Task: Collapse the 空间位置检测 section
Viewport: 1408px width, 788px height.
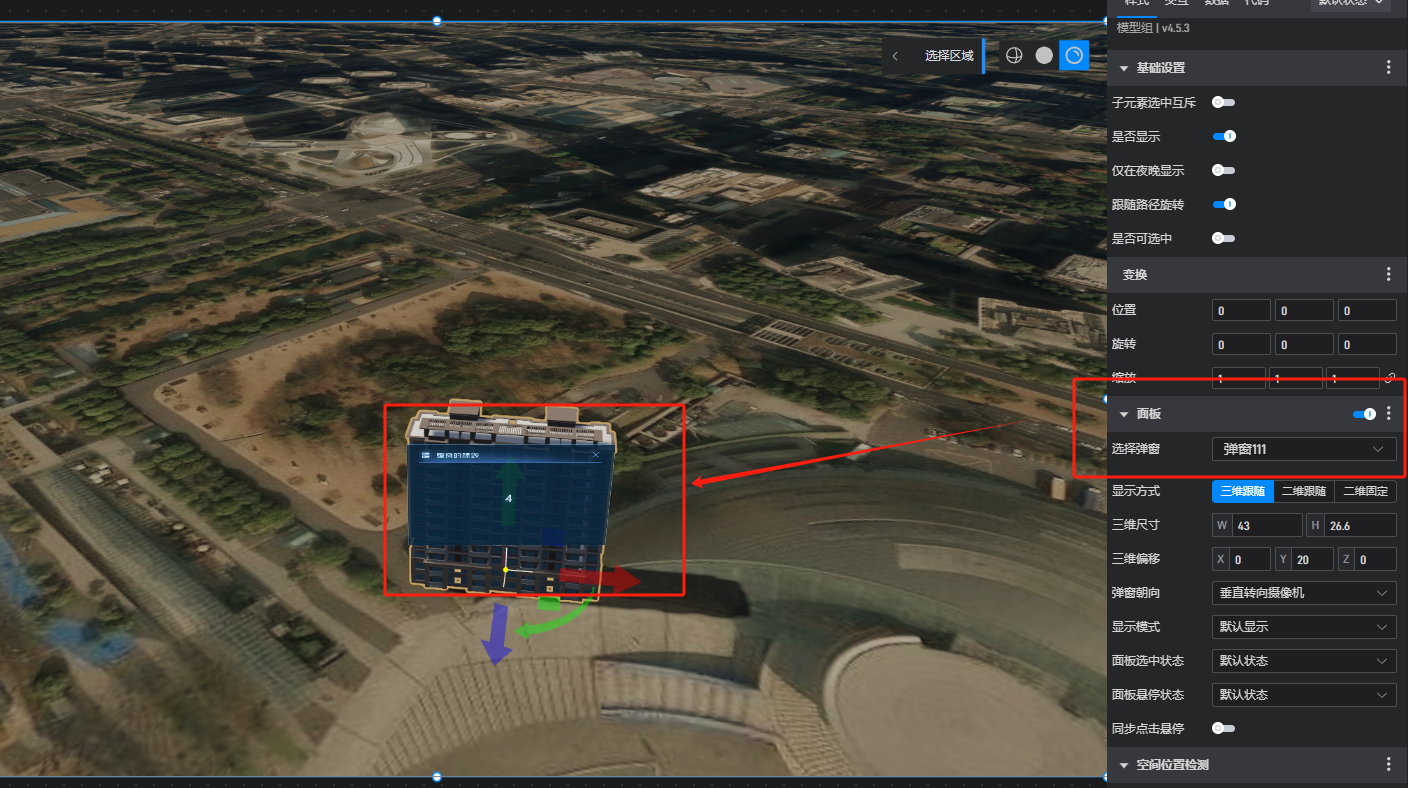Action: [1124, 765]
